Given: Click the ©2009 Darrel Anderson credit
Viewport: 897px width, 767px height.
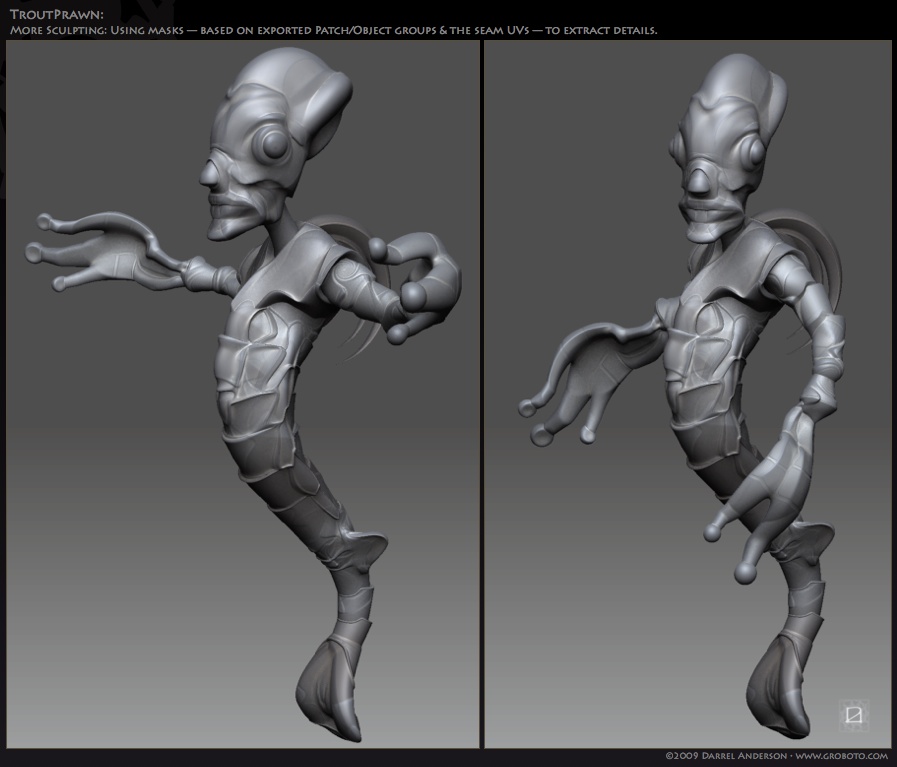Looking at the screenshot, I should click(x=726, y=756).
